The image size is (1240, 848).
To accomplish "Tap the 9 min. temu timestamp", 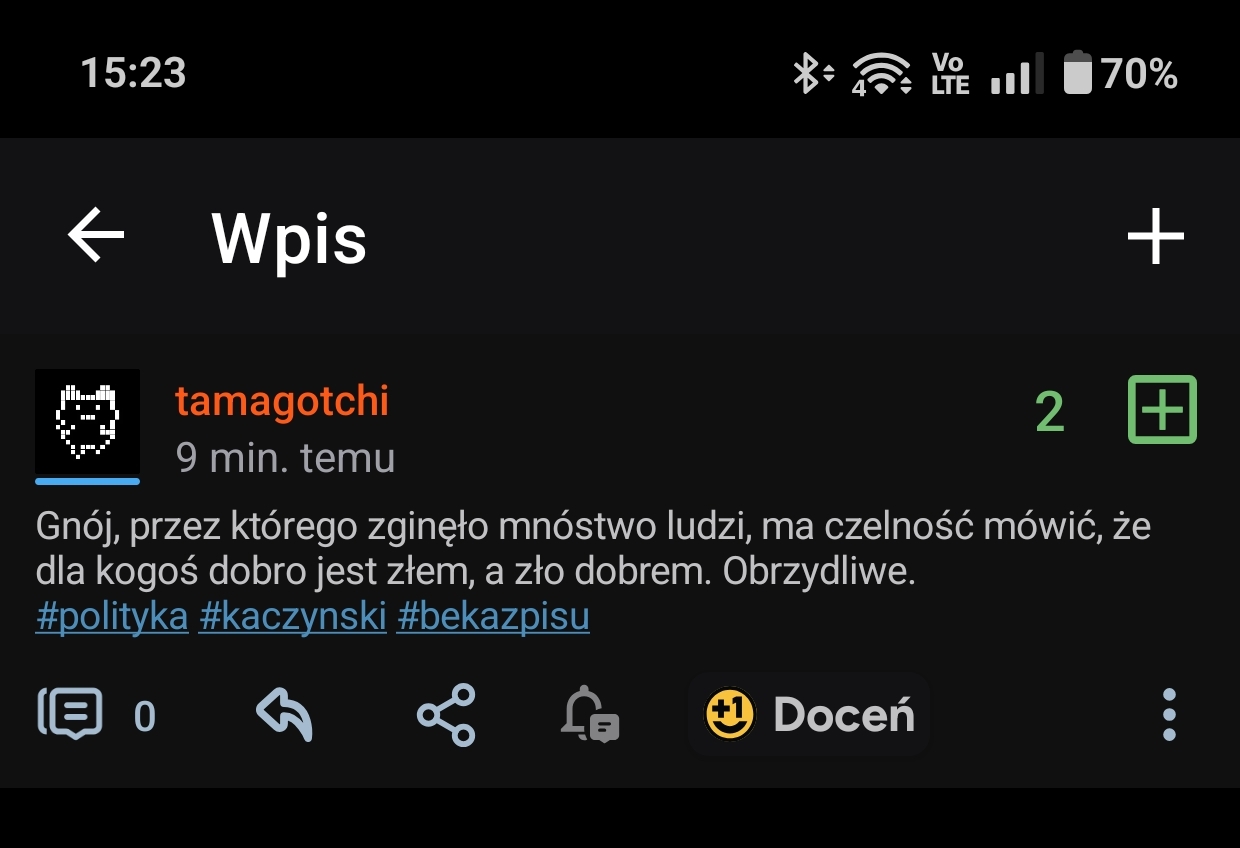I will point(285,457).
